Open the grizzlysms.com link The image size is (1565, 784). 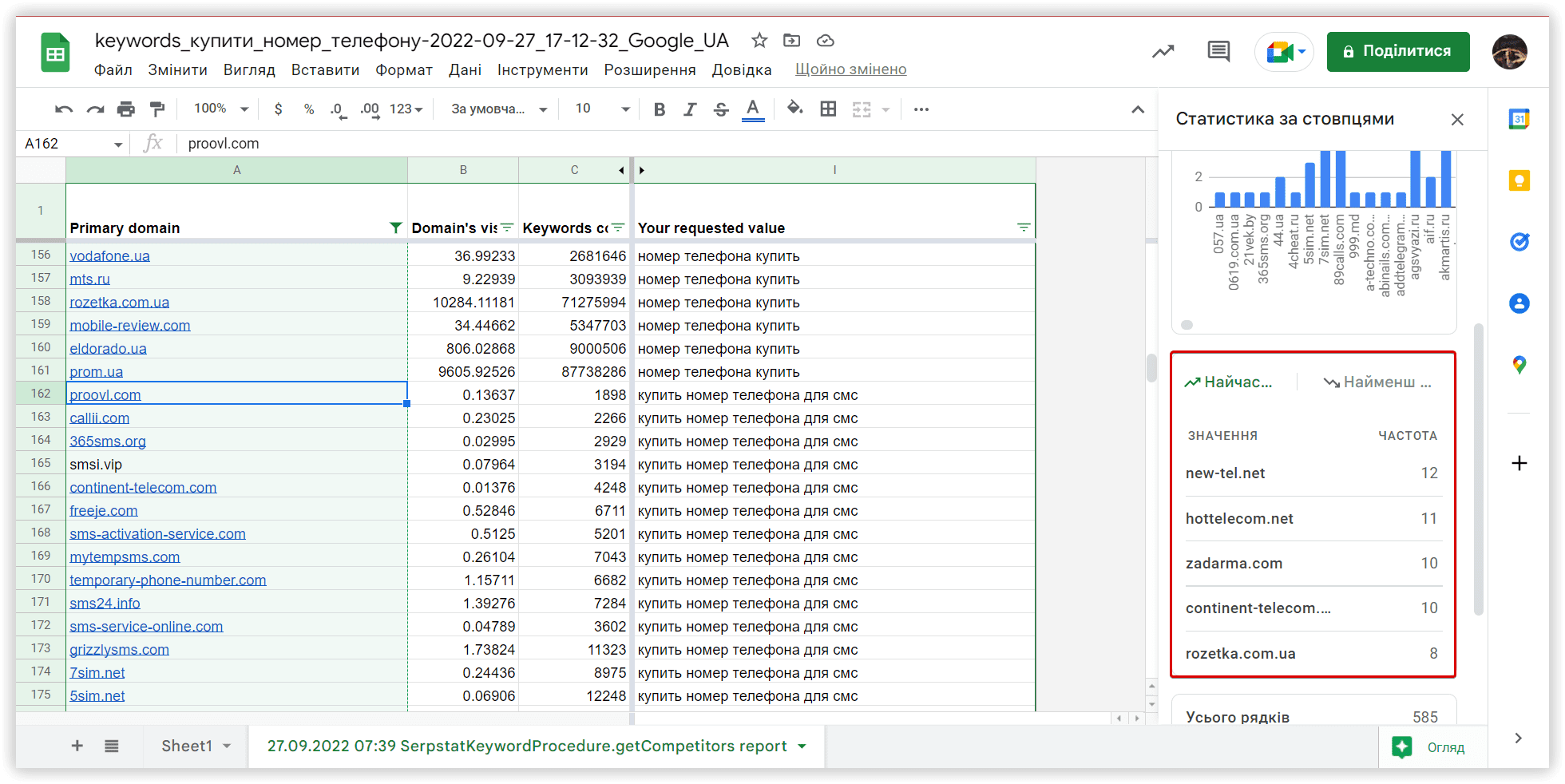[119, 650]
